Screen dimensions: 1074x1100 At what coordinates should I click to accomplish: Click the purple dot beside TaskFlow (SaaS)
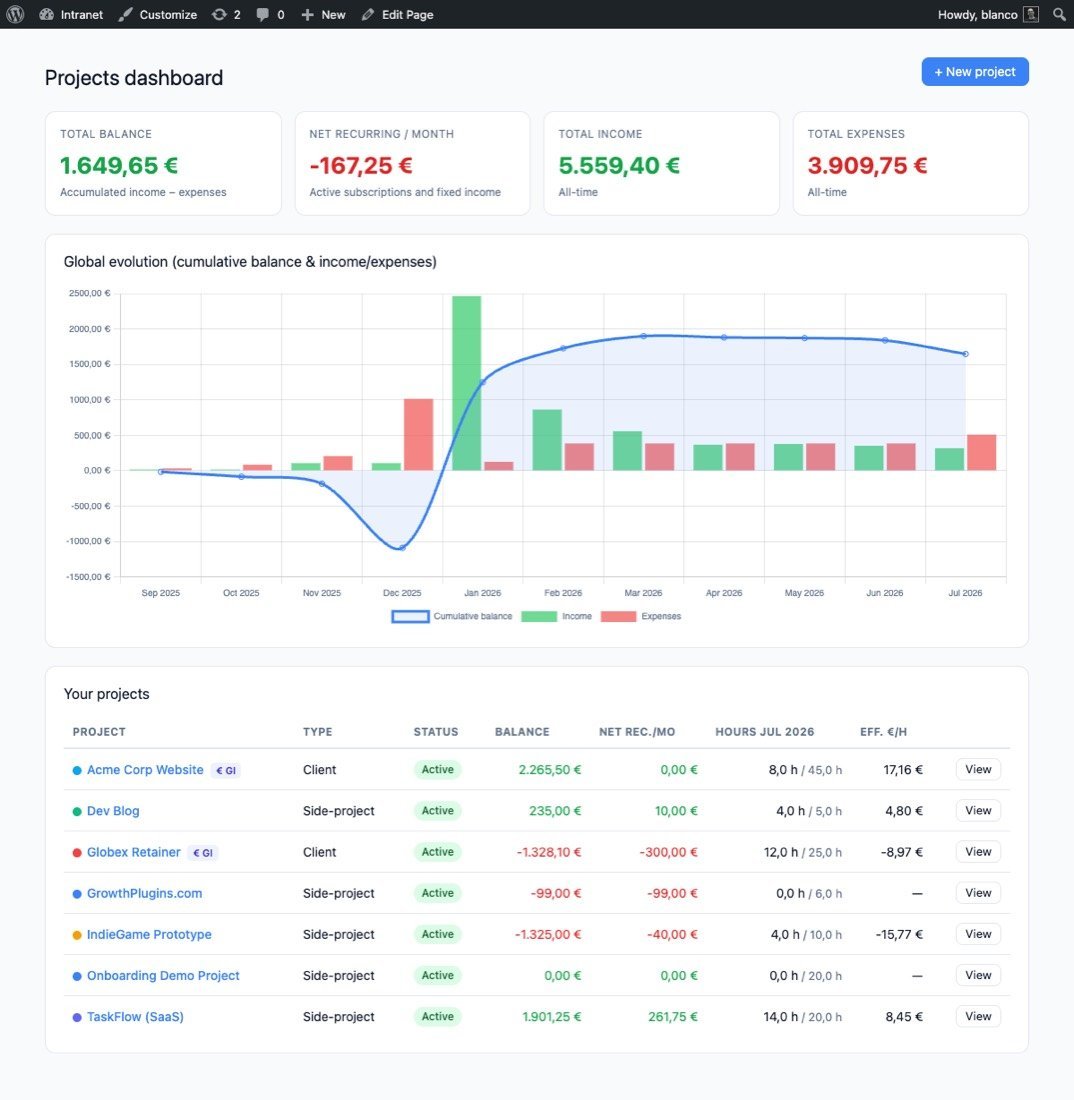[77, 1017]
